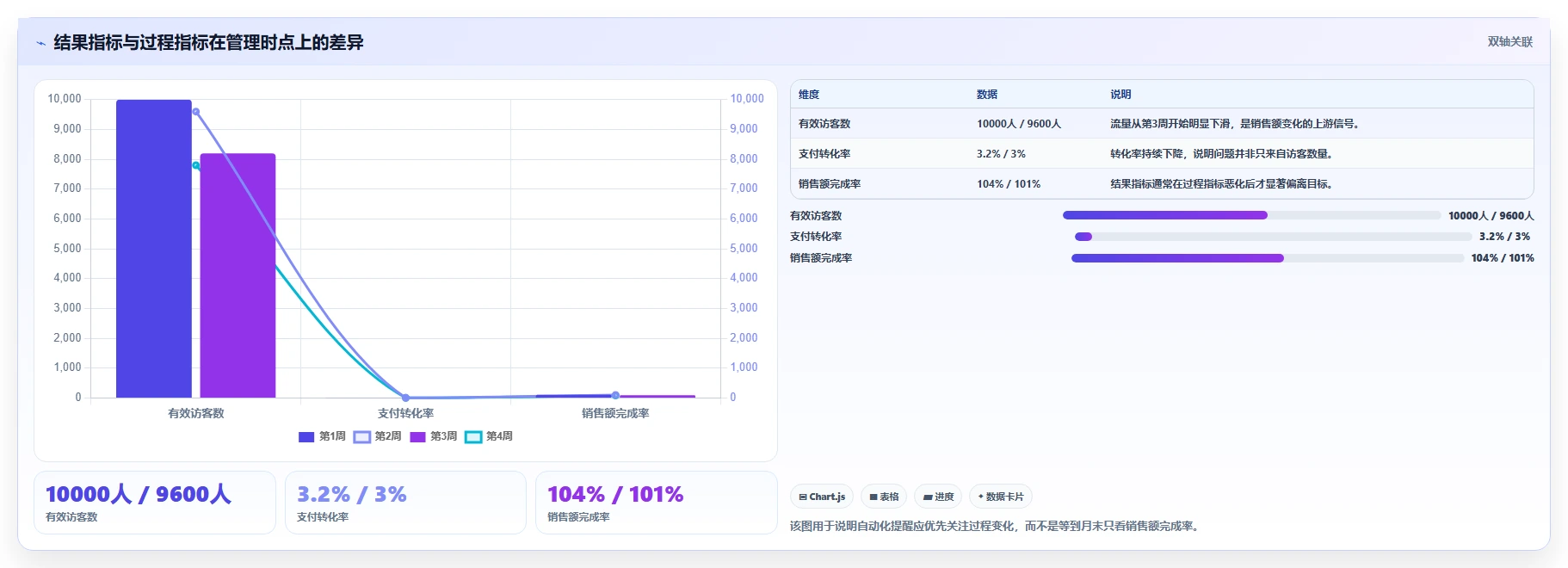Viewport: 1568px width, 568px height.
Task: Click the tall blue 第1周 bar
Action: point(154,249)
